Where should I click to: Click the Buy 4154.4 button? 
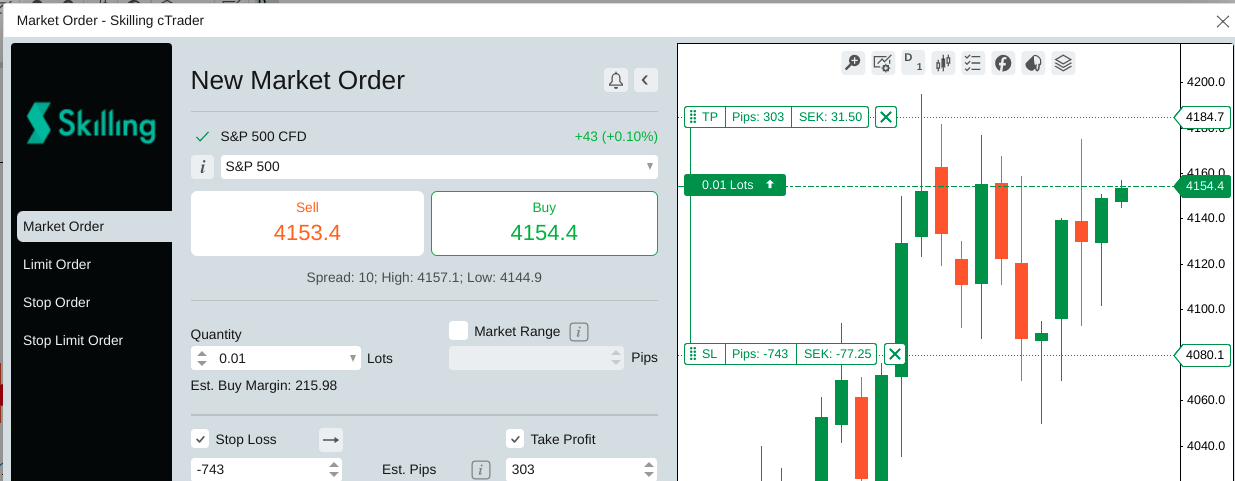(544, 223)
